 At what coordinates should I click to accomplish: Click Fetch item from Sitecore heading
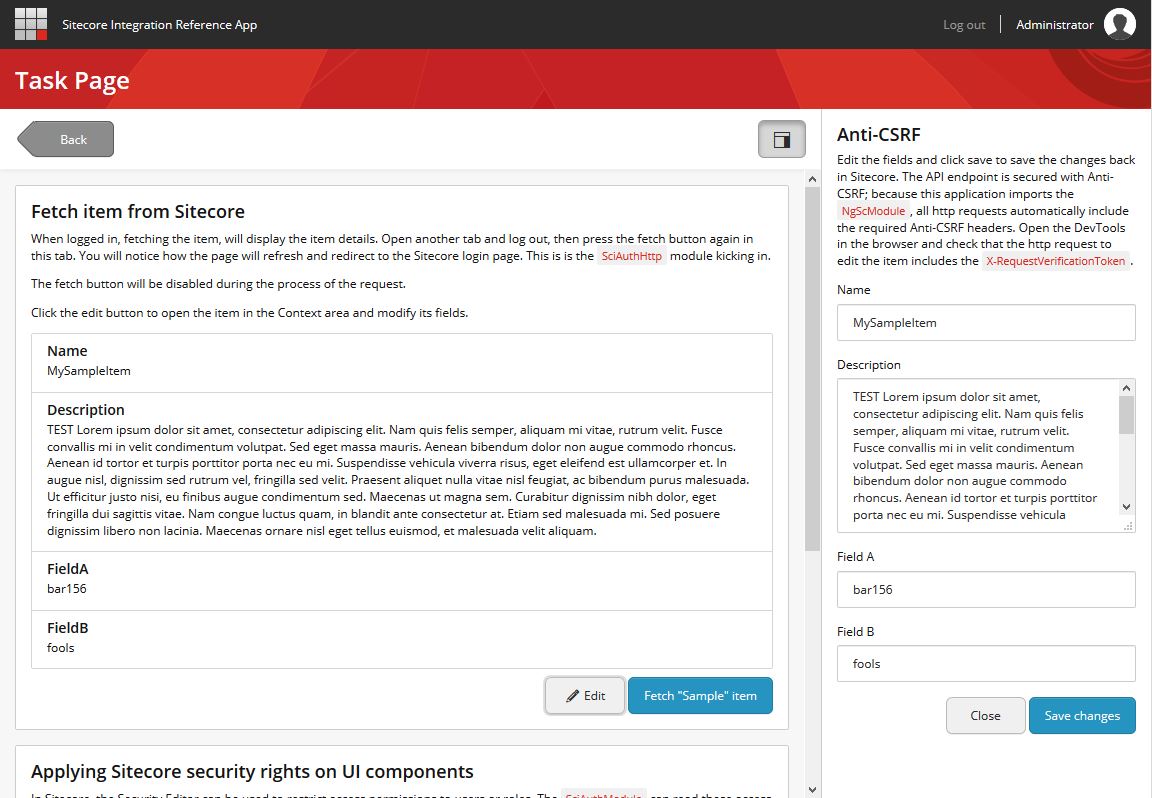[x=138, y=212]
